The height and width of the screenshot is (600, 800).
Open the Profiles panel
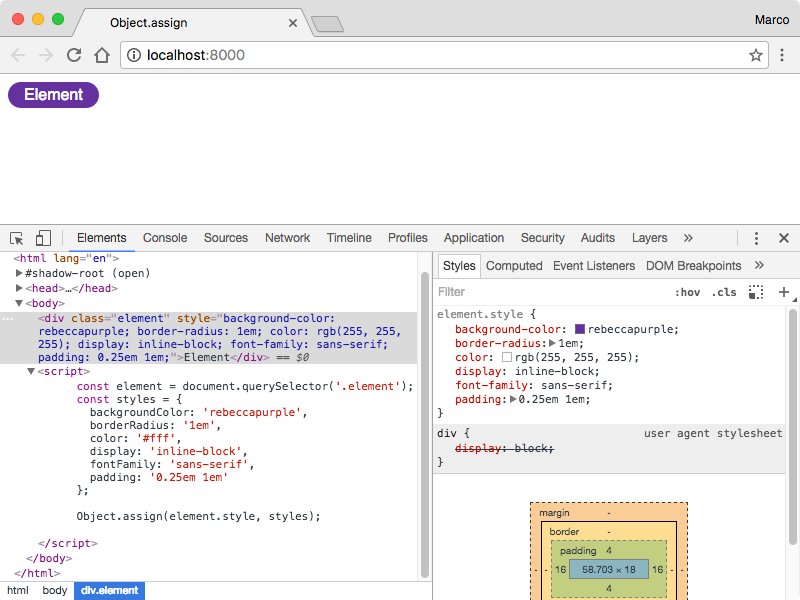[x=408, y=238]
